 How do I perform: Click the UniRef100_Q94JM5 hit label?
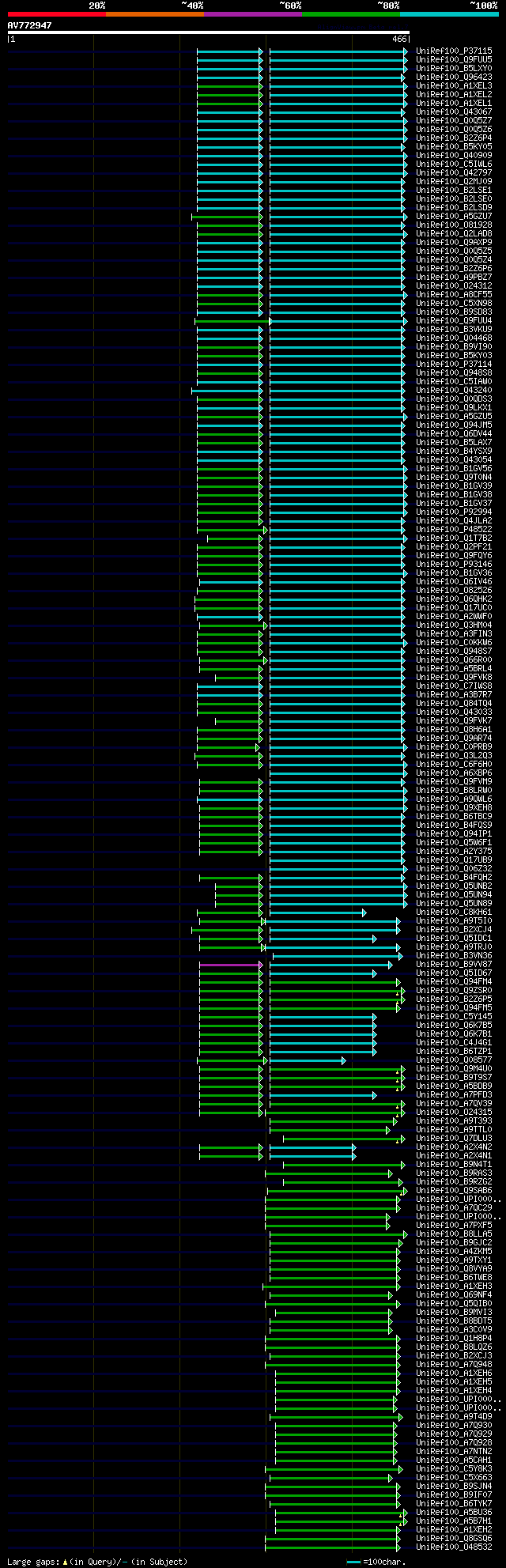pyautogui.click(x=454, y=425)
